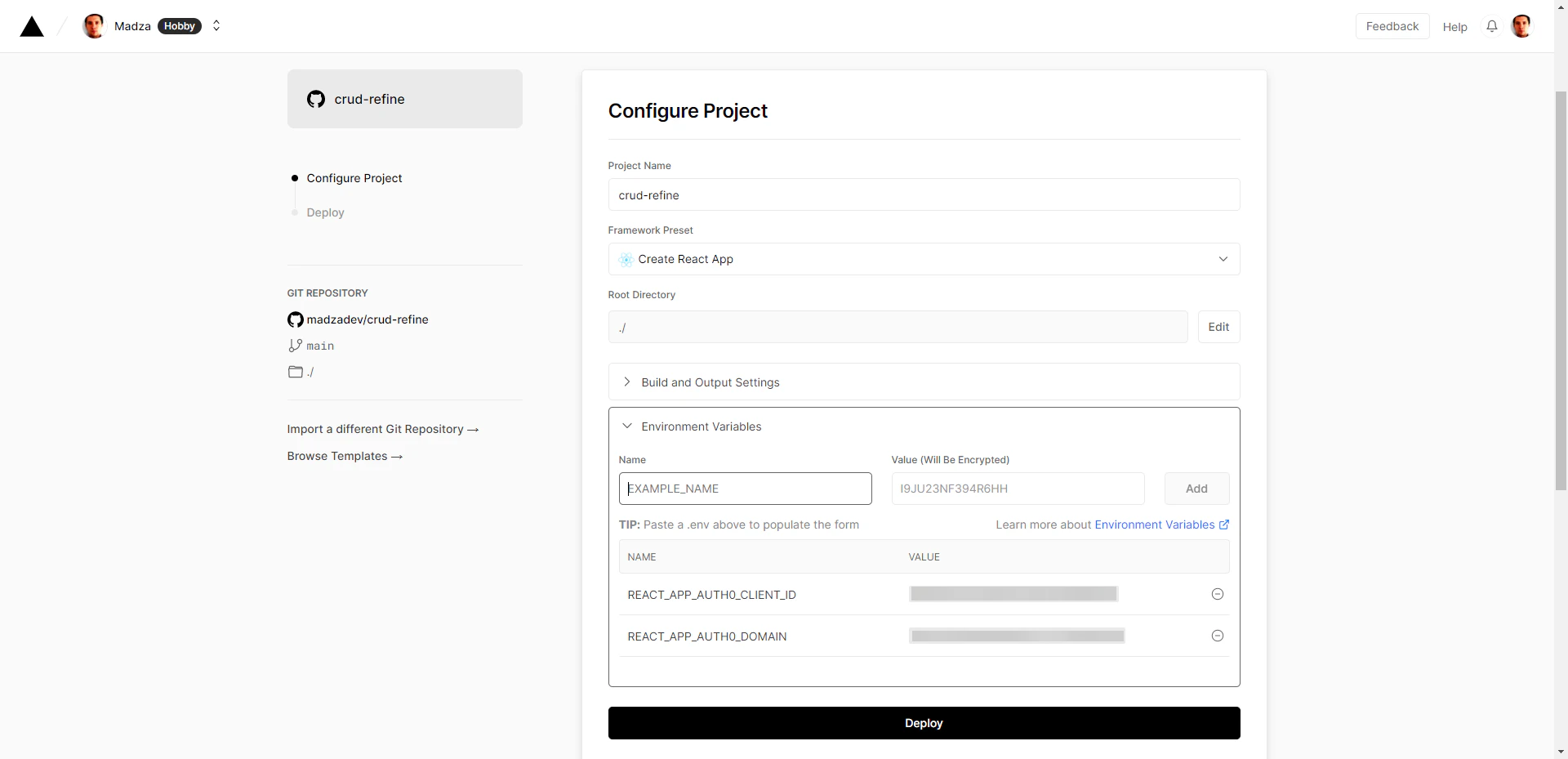
Task: Click the profile avatar top right
Action: (x=1522, y=26)
